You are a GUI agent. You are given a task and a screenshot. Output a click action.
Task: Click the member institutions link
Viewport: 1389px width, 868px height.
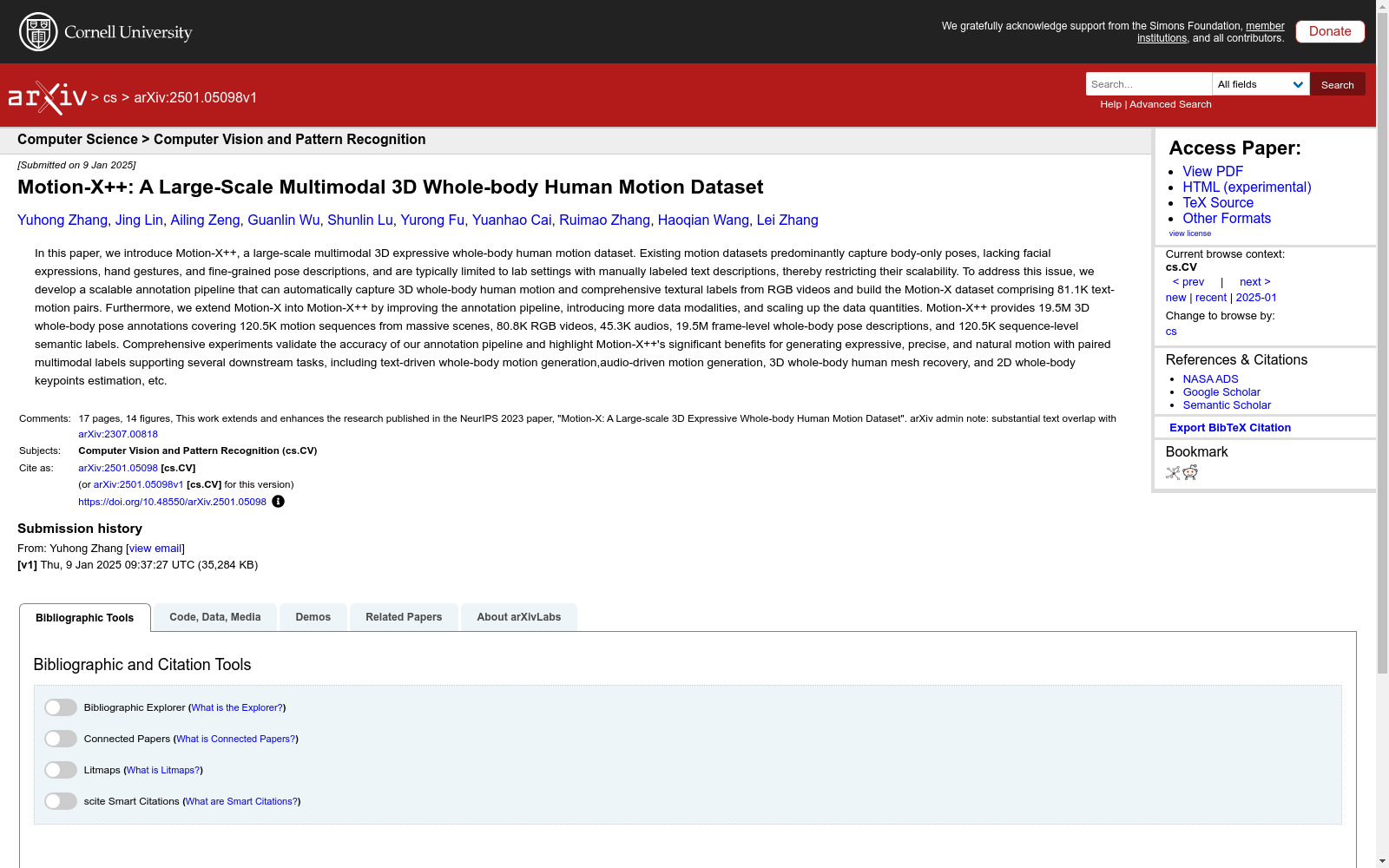(1211, 32)
